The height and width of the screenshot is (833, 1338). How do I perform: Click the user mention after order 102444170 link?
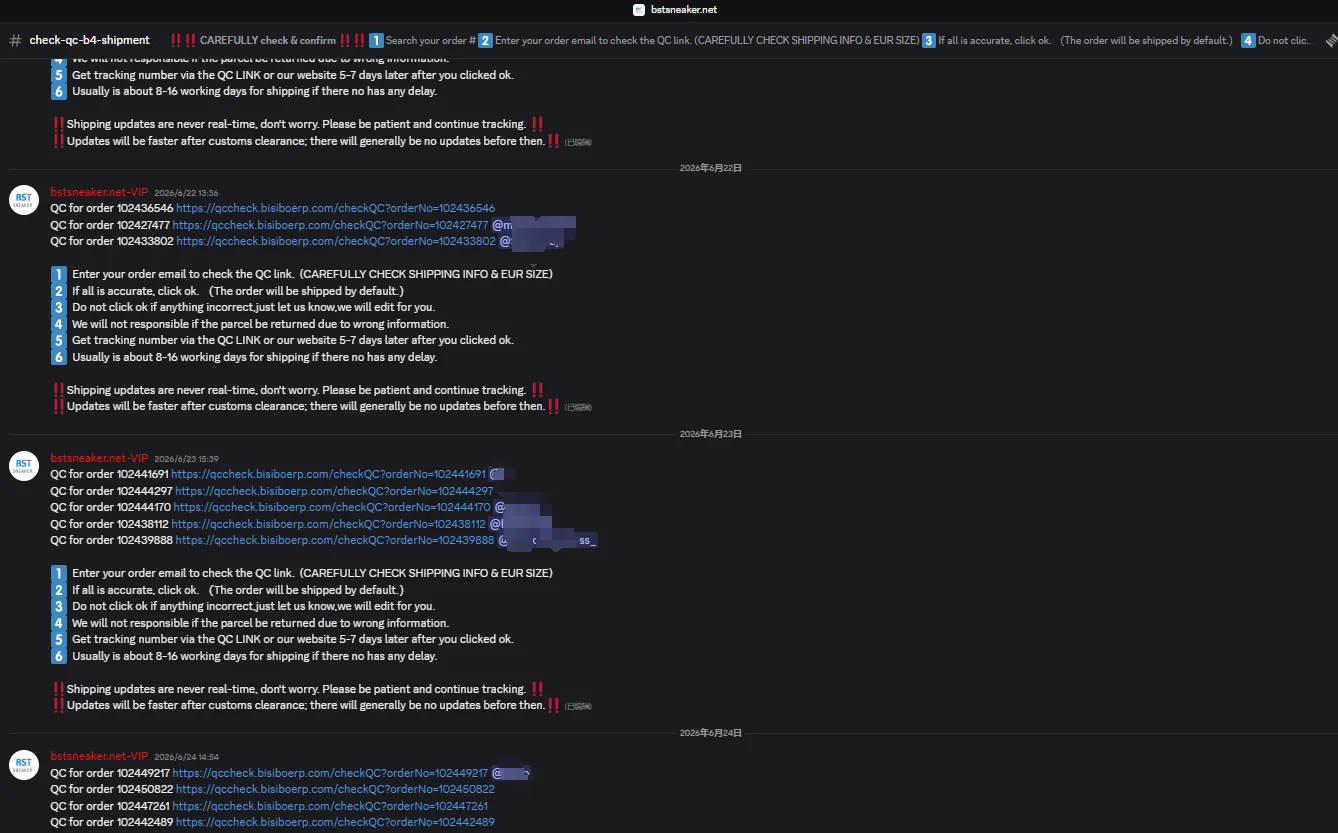coord(517,507)
